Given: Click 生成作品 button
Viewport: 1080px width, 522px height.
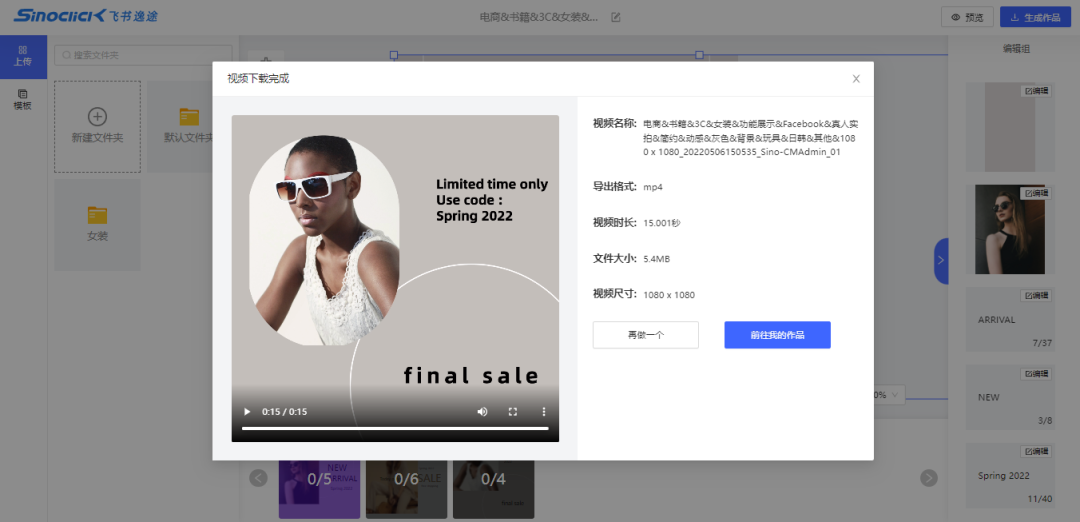Looking at the screenshot, I should 1035,17.
